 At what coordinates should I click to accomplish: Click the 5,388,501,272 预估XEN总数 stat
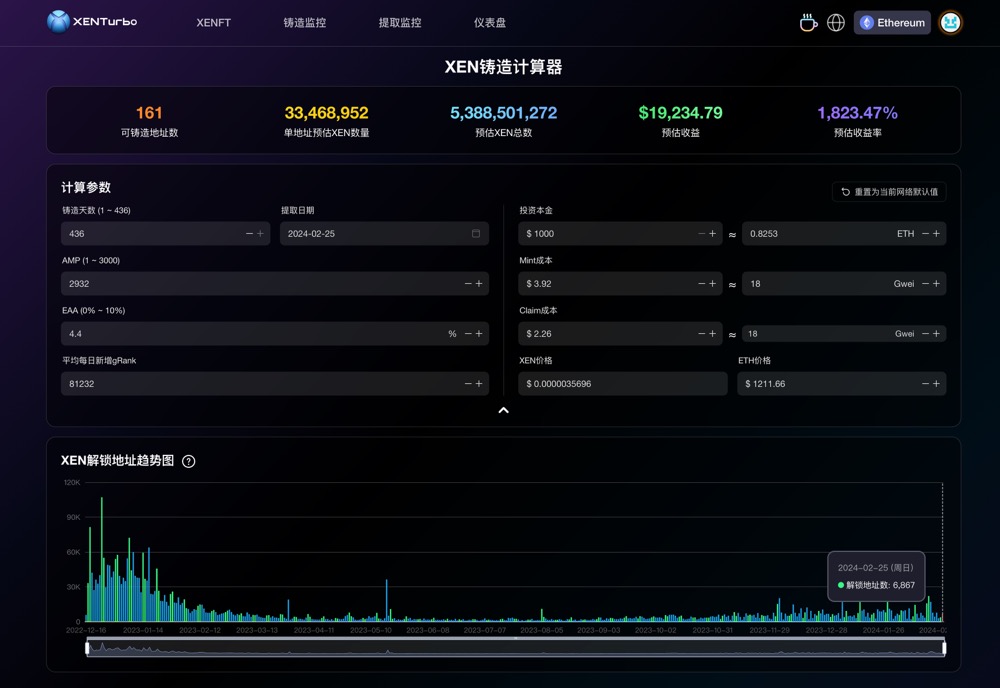[503, 121]
